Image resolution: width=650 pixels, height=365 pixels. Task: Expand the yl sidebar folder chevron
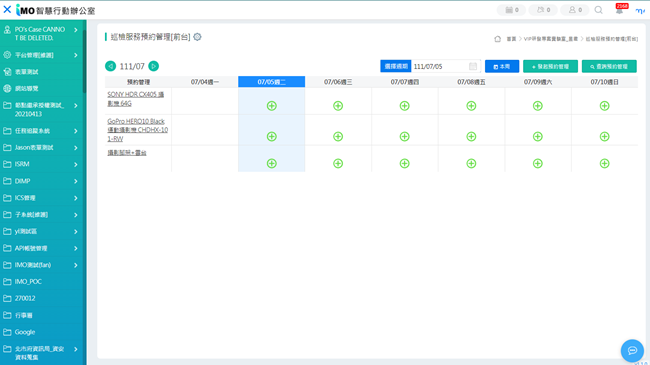click(76, 231)
